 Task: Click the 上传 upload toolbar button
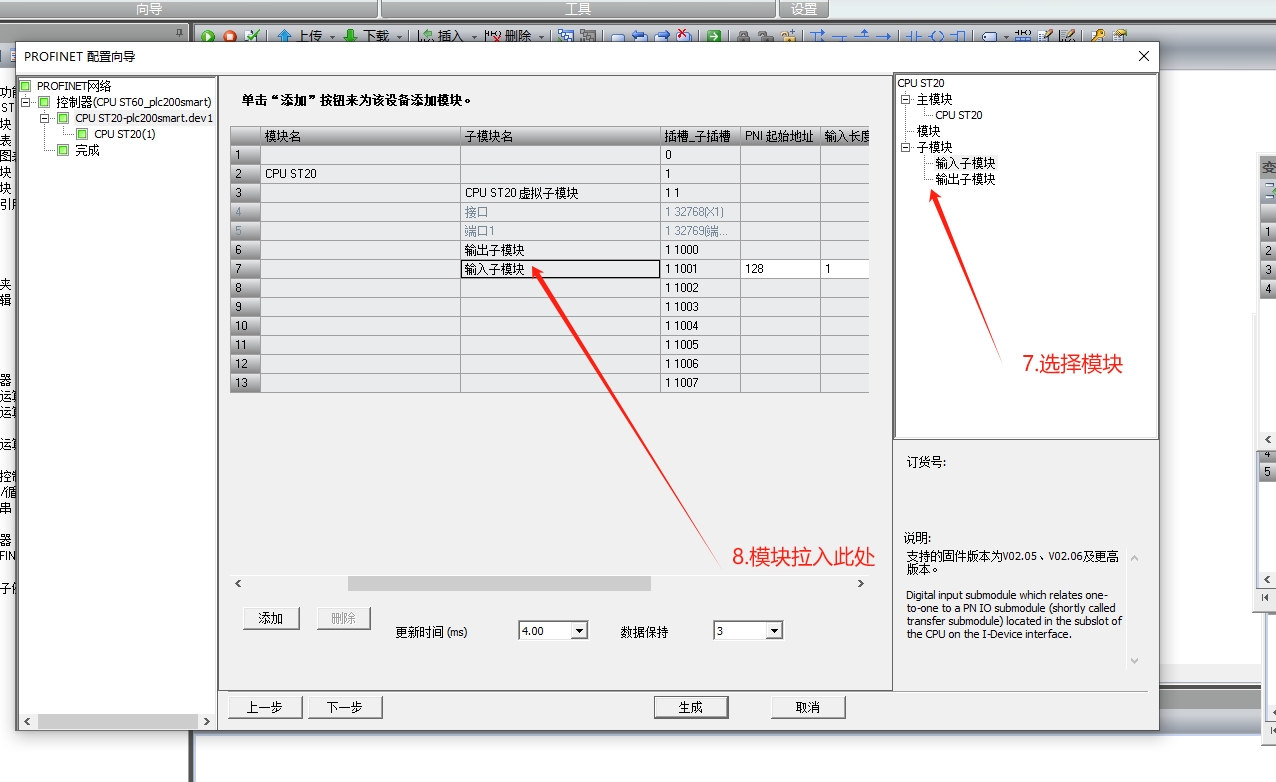click(x=299, y=36)
